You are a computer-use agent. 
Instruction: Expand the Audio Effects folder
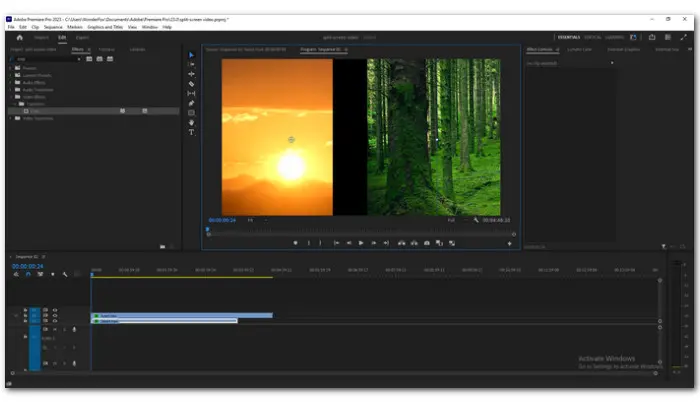(x=11, y=83)
